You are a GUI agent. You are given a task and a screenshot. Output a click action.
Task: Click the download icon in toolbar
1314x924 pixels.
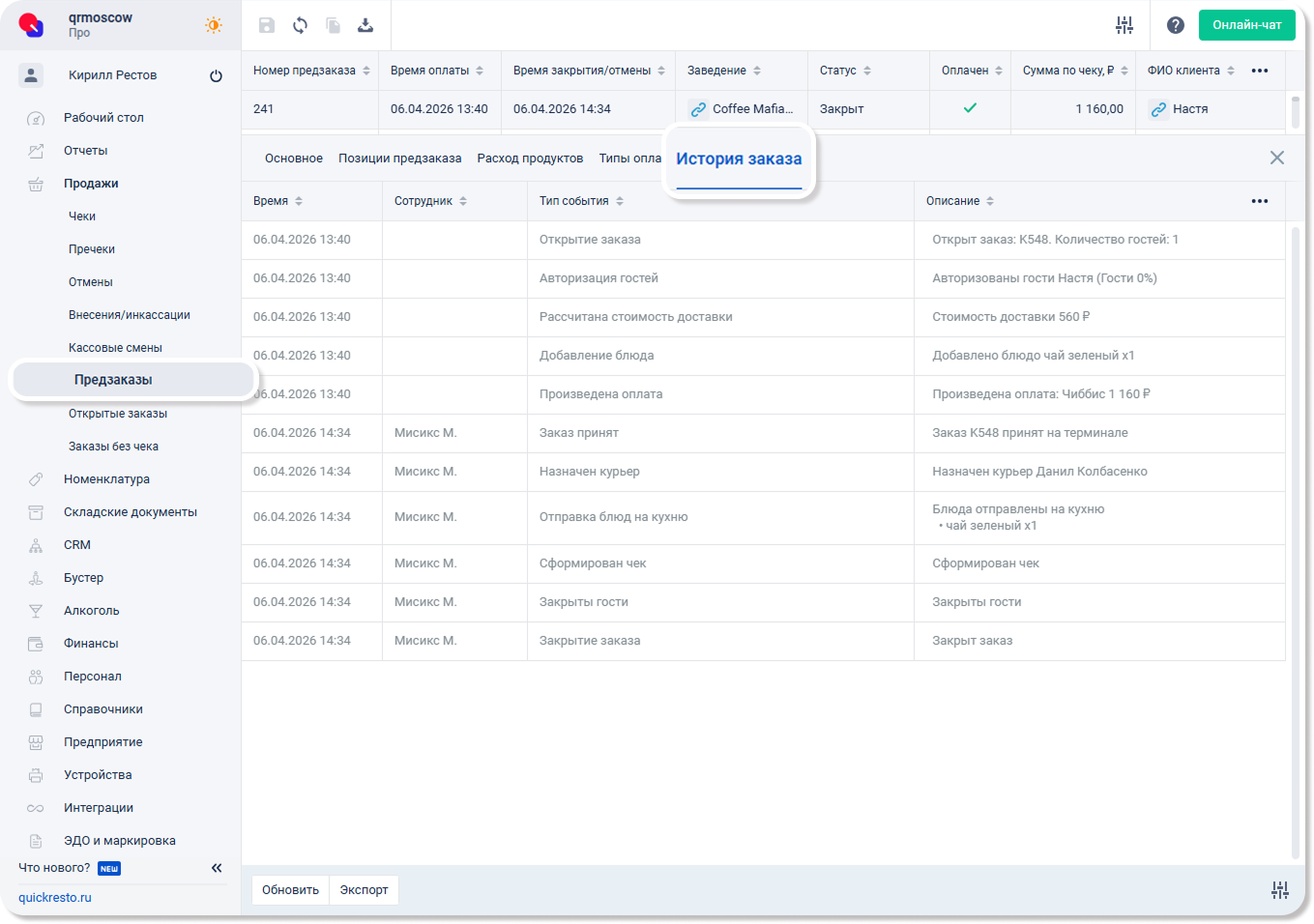pyautogui.click(x=365, y=25)
